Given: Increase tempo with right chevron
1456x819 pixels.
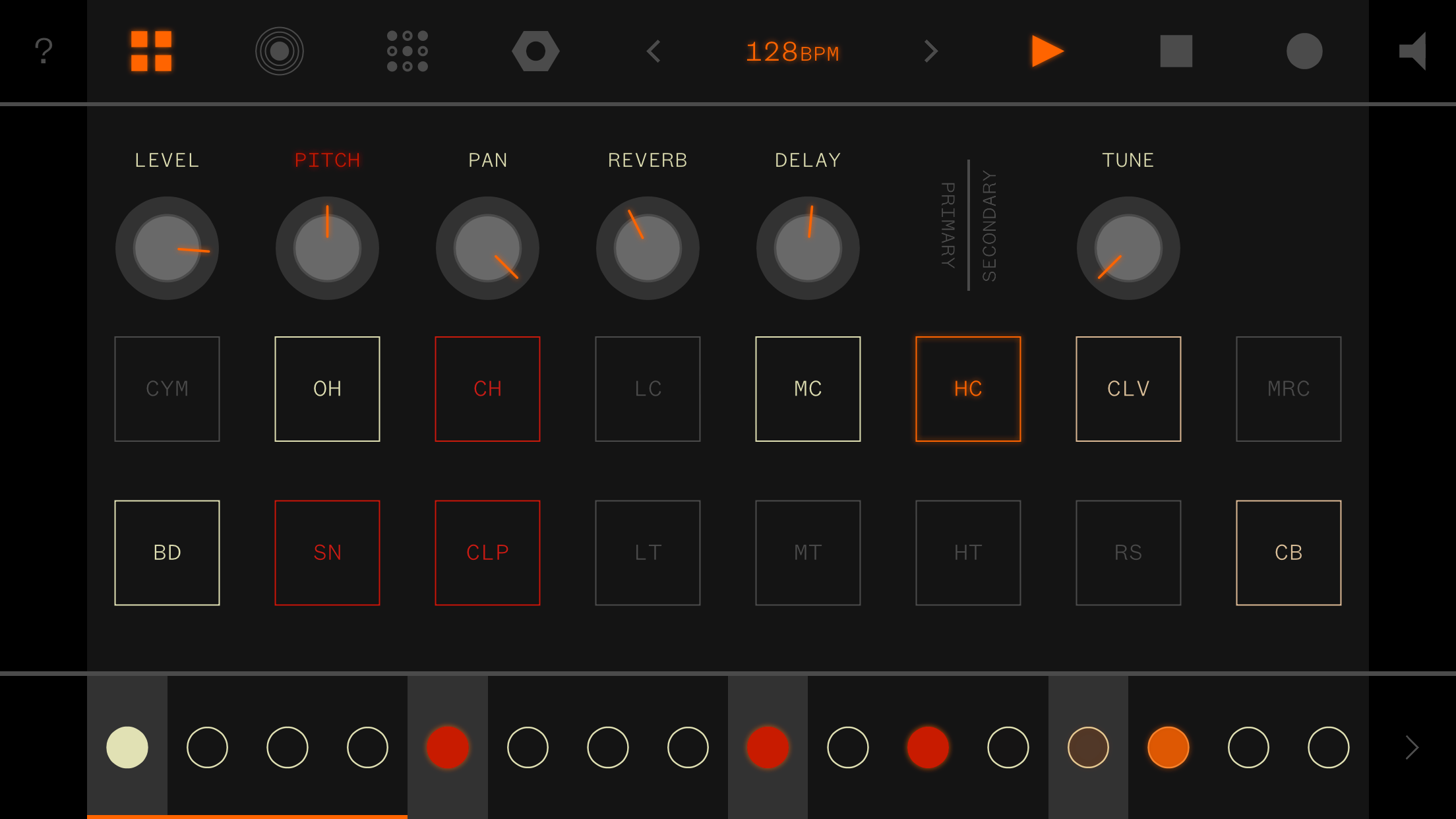Looking at the screenshot, I should (x=930, y=51).
